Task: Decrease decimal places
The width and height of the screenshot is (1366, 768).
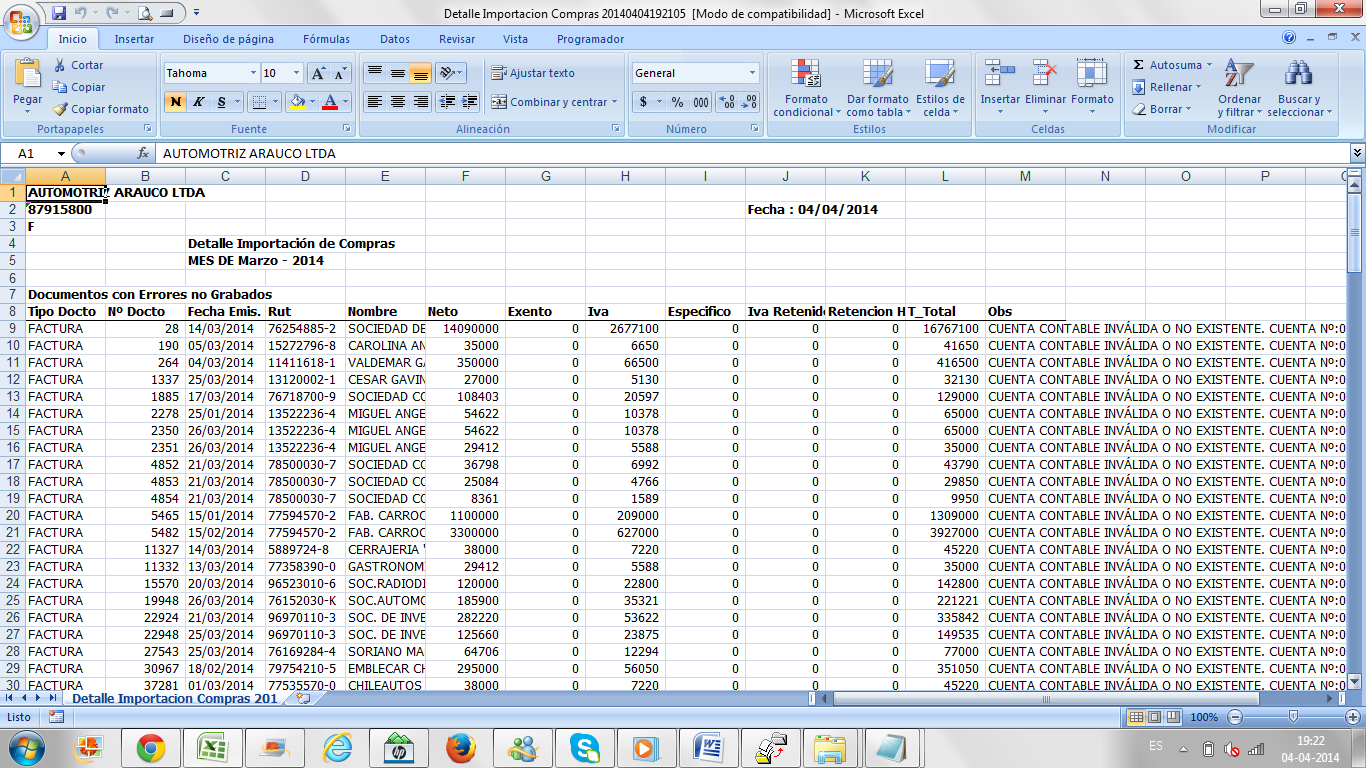Action: point(749,102)
